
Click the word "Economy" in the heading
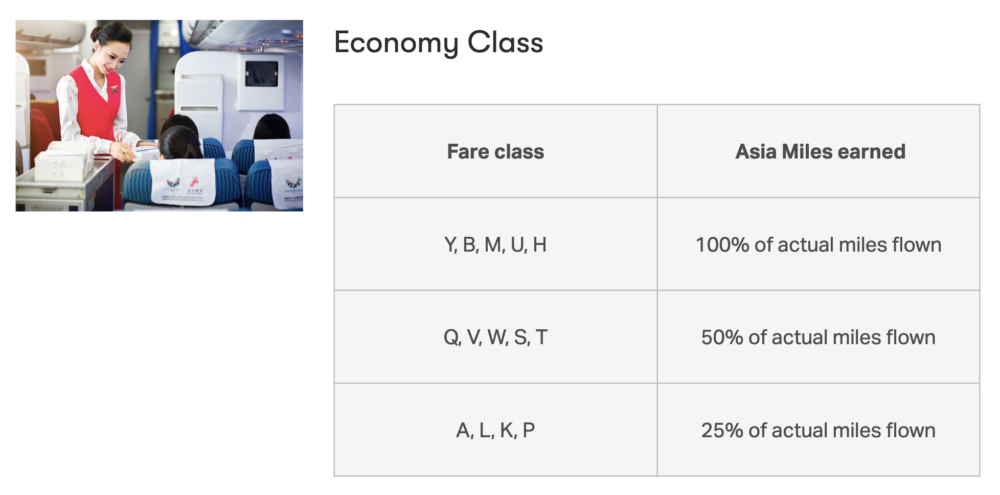point(395,43)
